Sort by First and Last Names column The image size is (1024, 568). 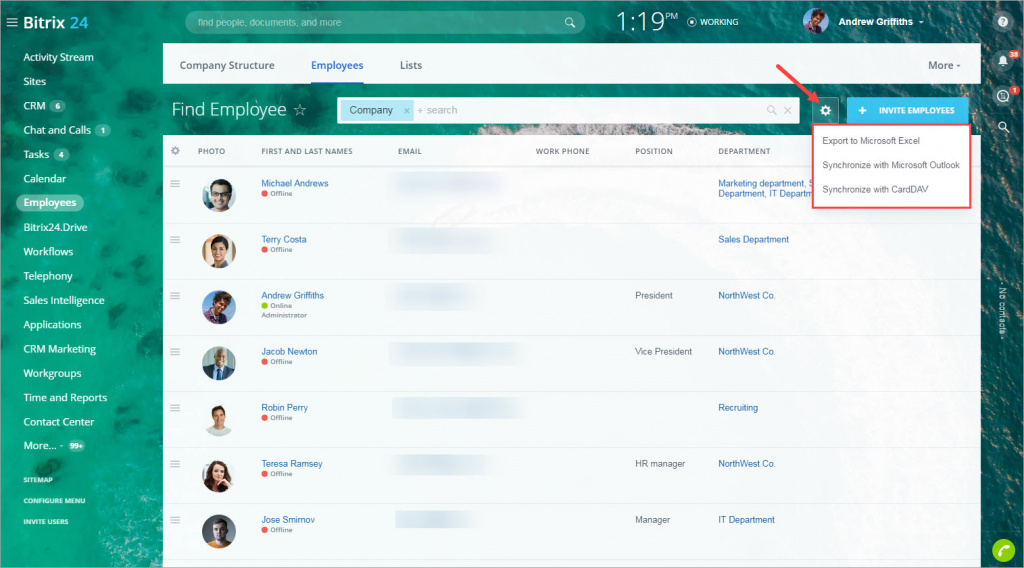[307, 151]
